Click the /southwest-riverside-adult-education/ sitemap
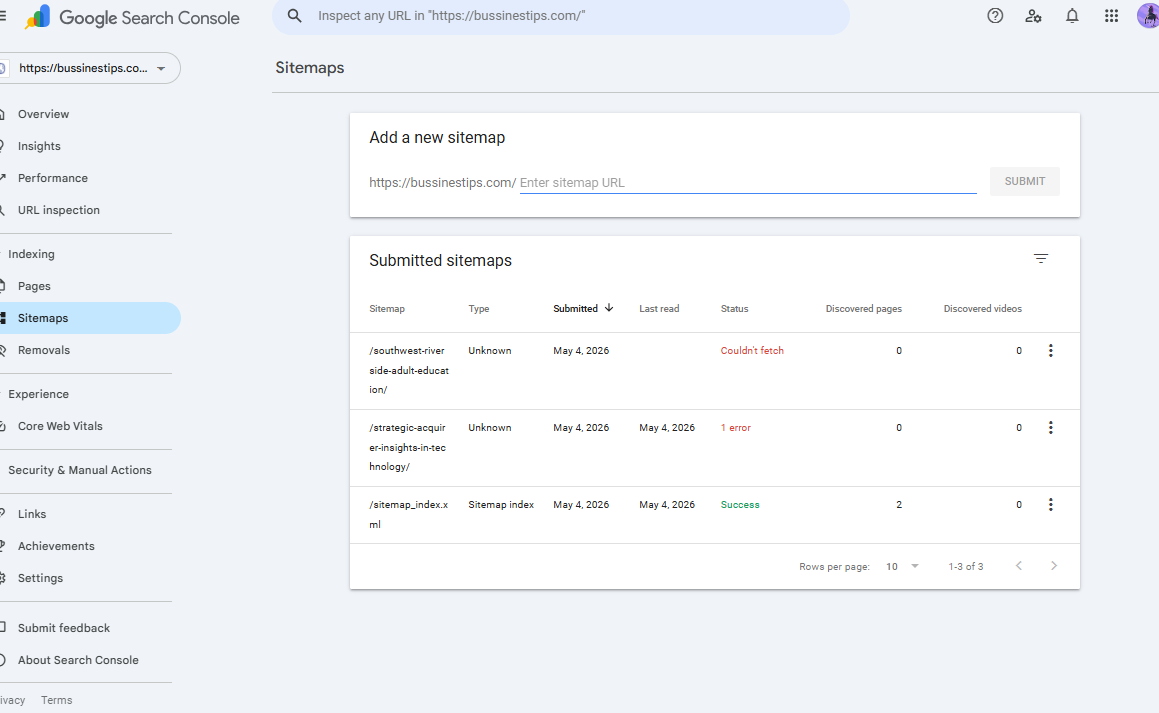The height and width of the screenshot is (713, 1159). pyautogui.click(x=409, y=370)
